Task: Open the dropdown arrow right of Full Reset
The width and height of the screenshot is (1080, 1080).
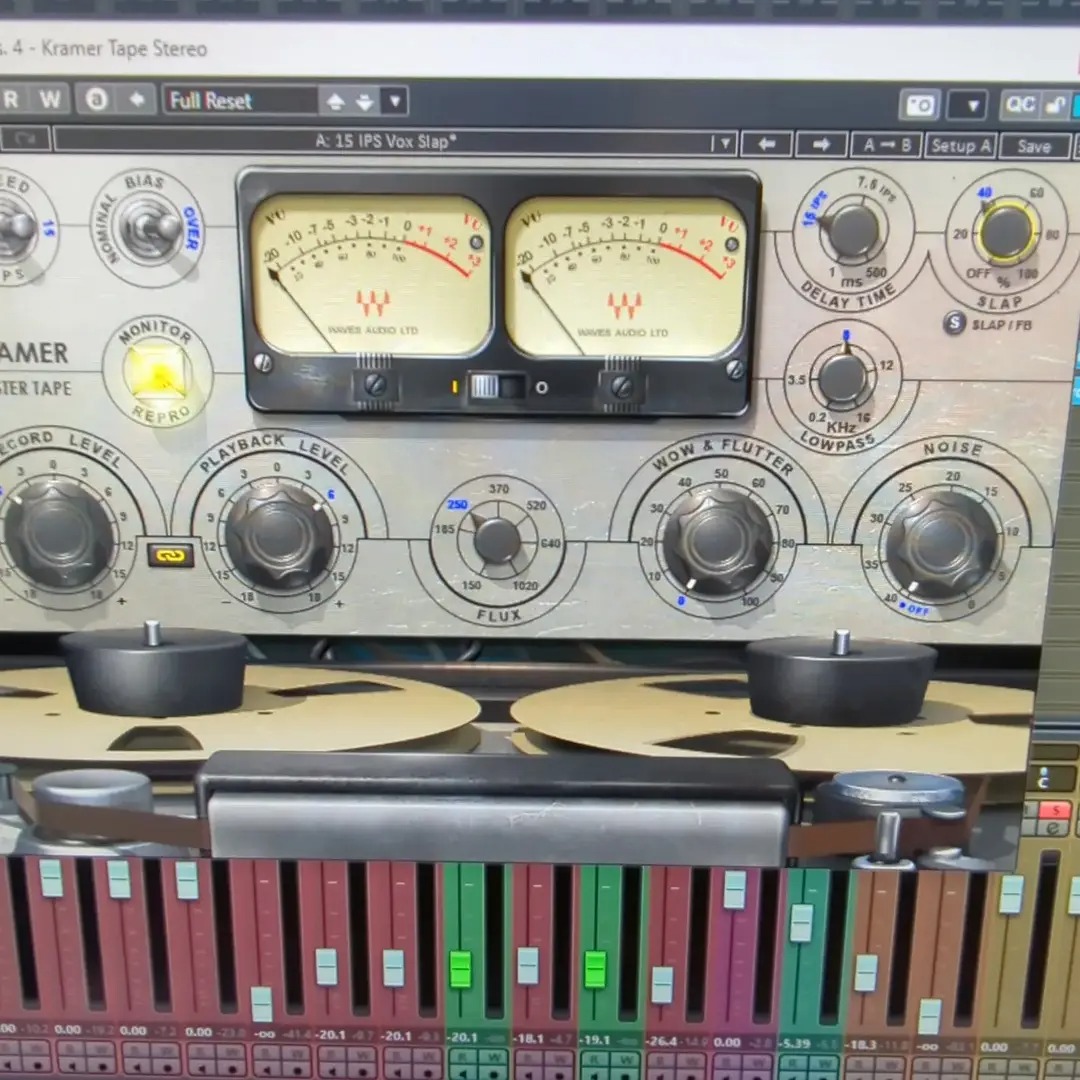Action: click(395, 102)
